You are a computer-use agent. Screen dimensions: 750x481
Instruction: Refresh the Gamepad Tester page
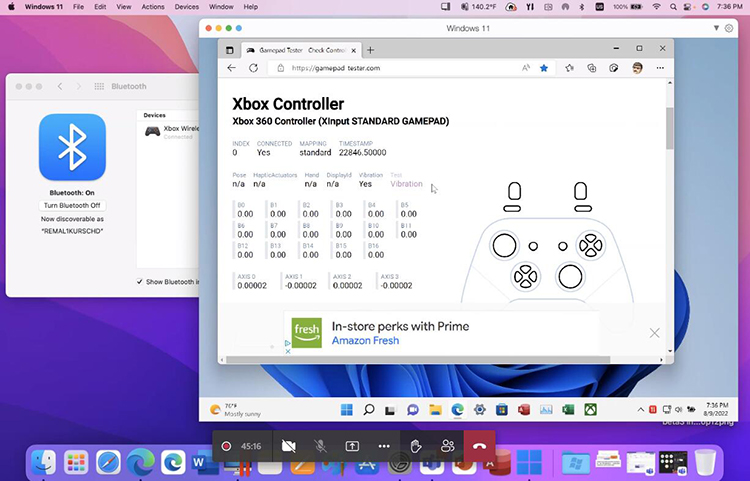point(254,68)
